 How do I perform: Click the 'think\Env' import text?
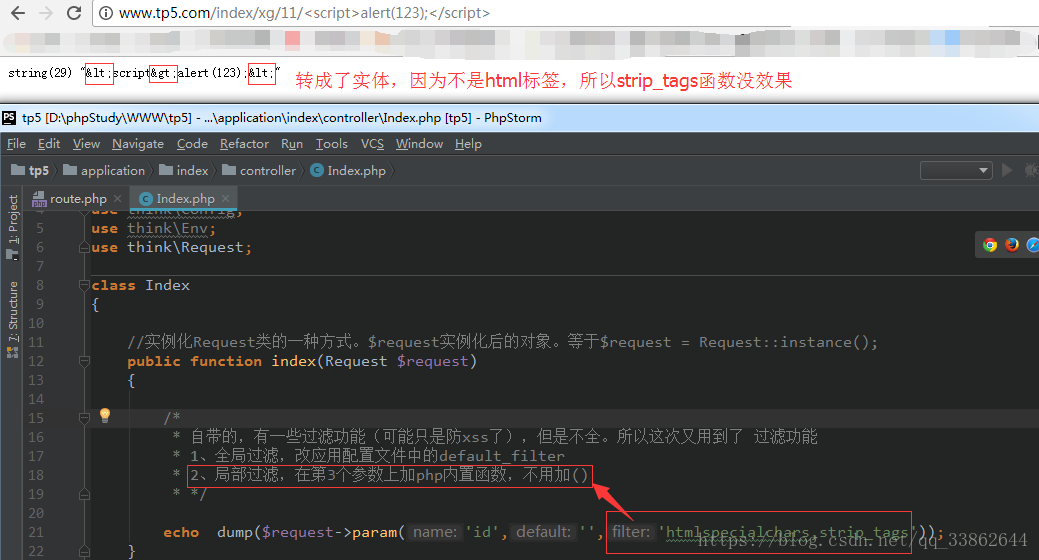click(x=168, y=229)
